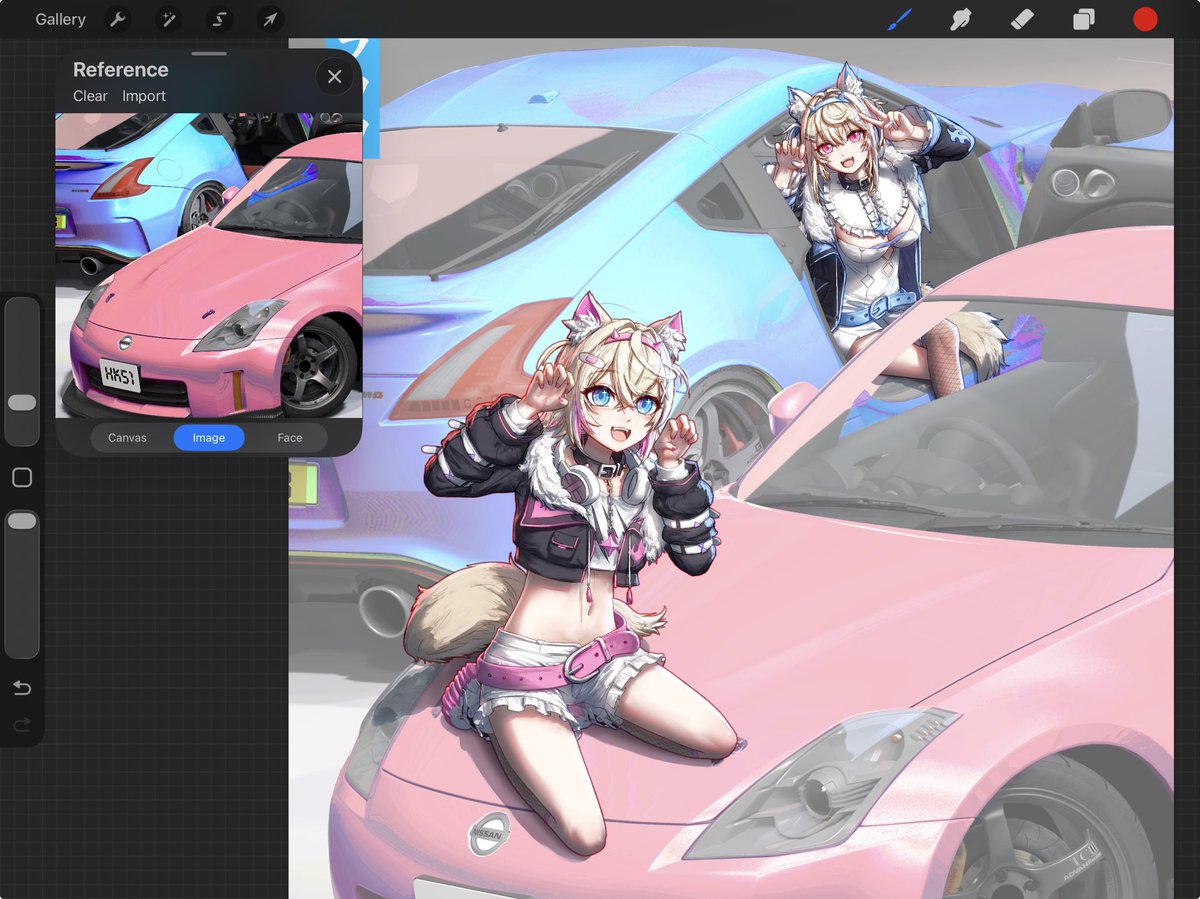Screen dimensions: 1200x899
Task: Select the Eraser tool
Action: 1022,19
